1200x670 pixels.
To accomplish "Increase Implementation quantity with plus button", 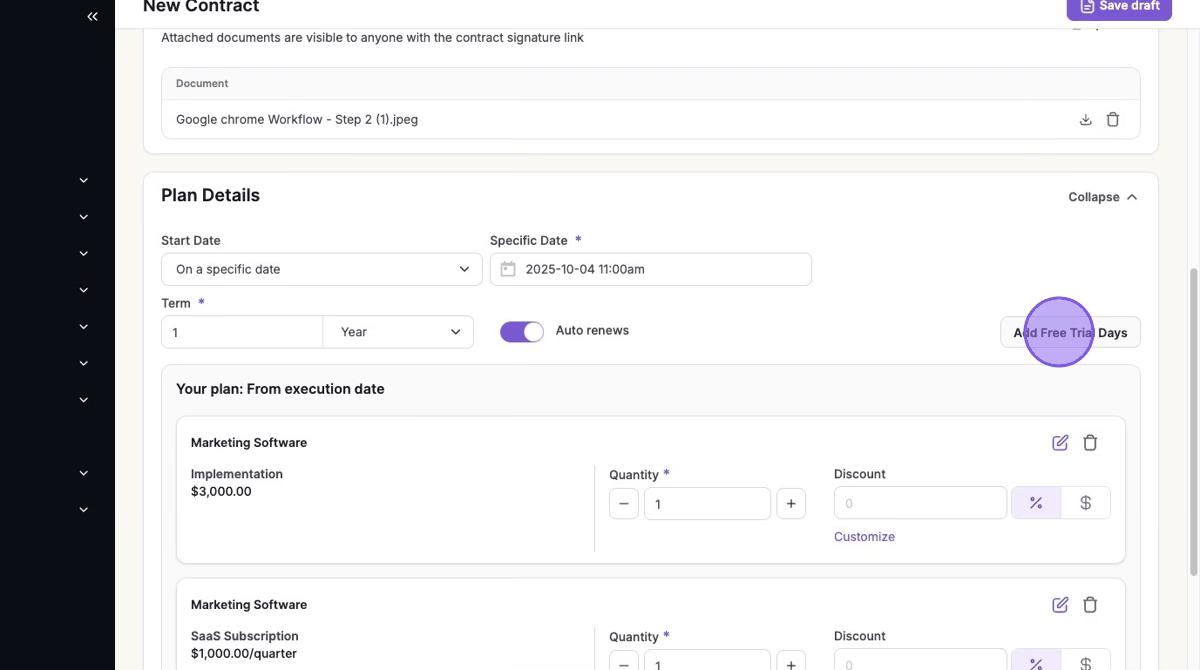I will coord(790,504).
